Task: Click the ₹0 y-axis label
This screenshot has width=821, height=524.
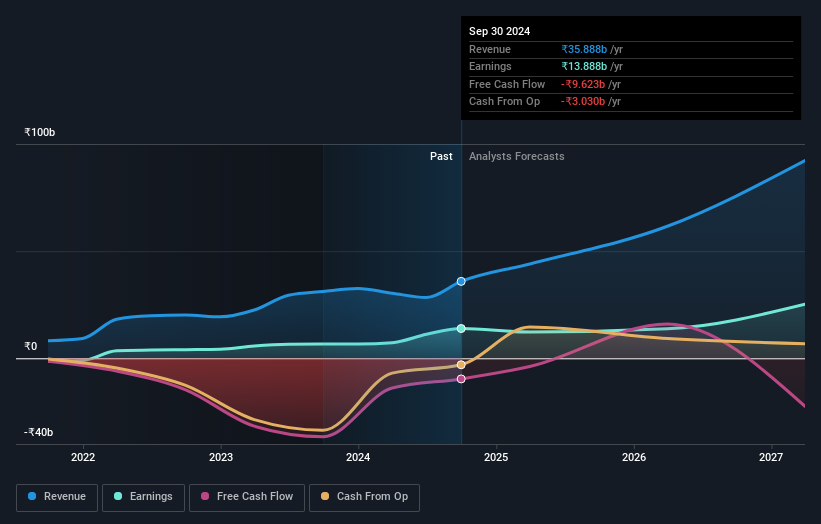Action: pyautogui.click(x=31, y=347)
